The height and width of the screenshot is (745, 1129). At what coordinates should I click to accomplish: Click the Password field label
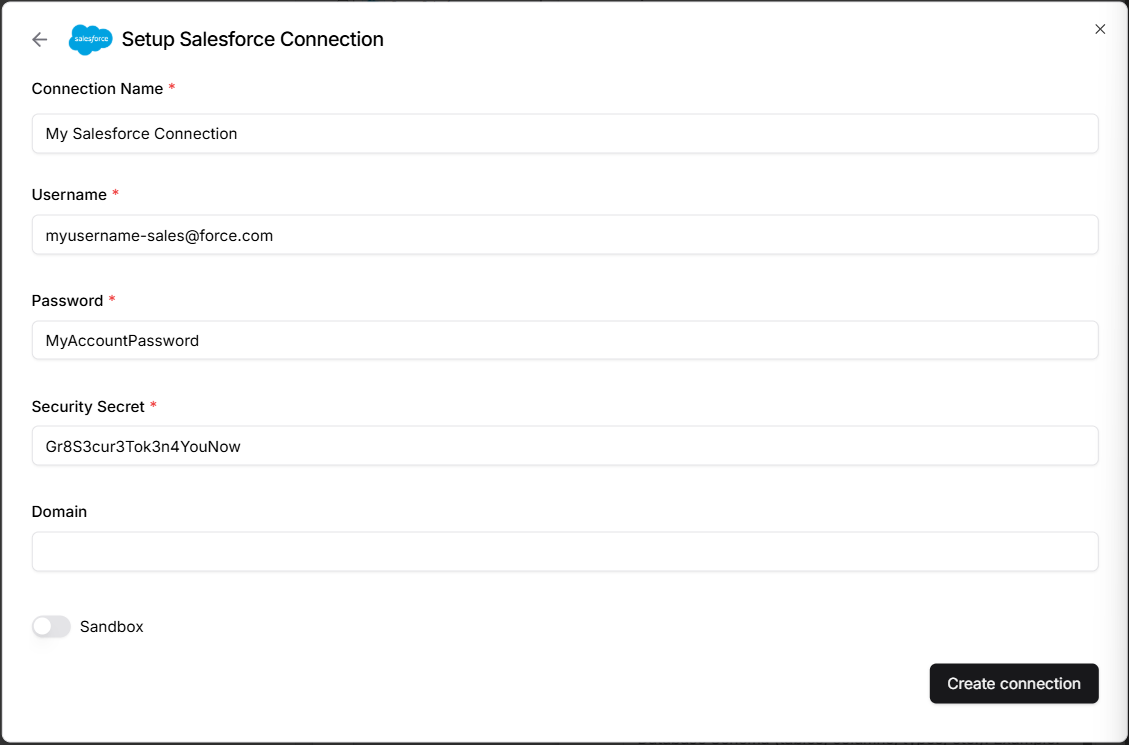pos(67,301)
